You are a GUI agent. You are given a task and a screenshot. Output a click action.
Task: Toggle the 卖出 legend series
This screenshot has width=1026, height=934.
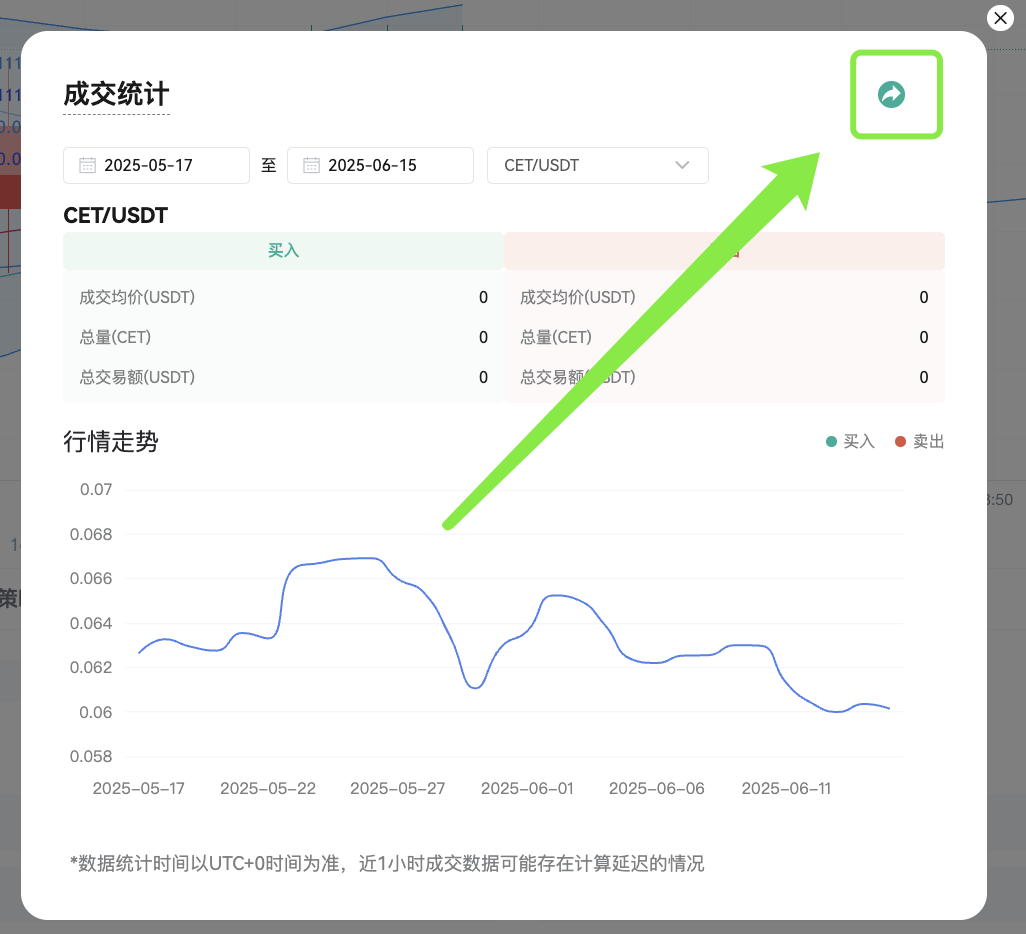coord(919,442)
